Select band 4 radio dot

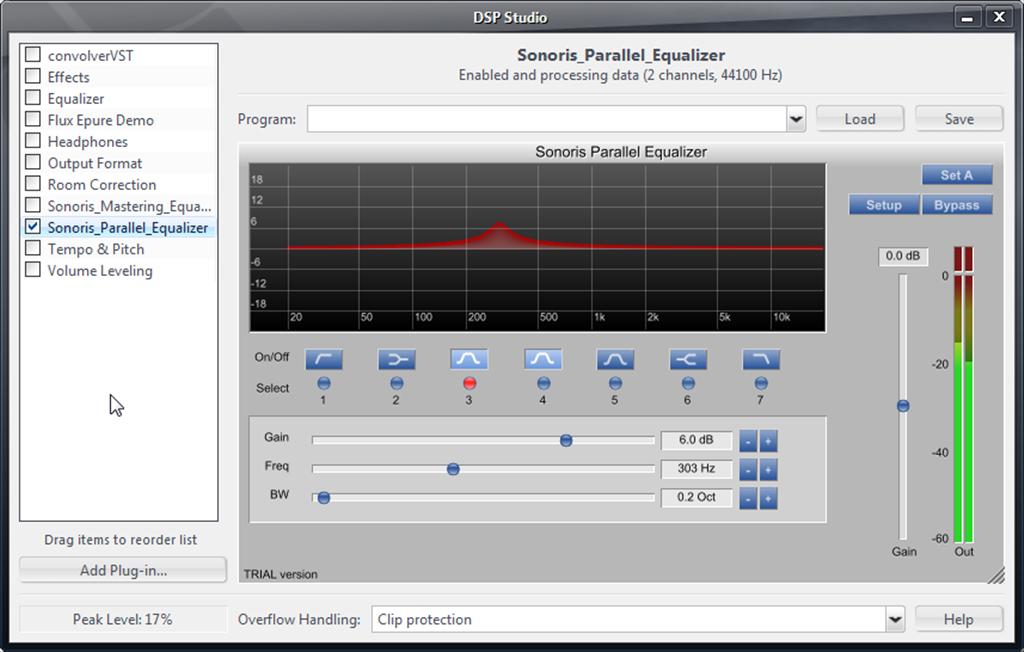tap(543, 383)
